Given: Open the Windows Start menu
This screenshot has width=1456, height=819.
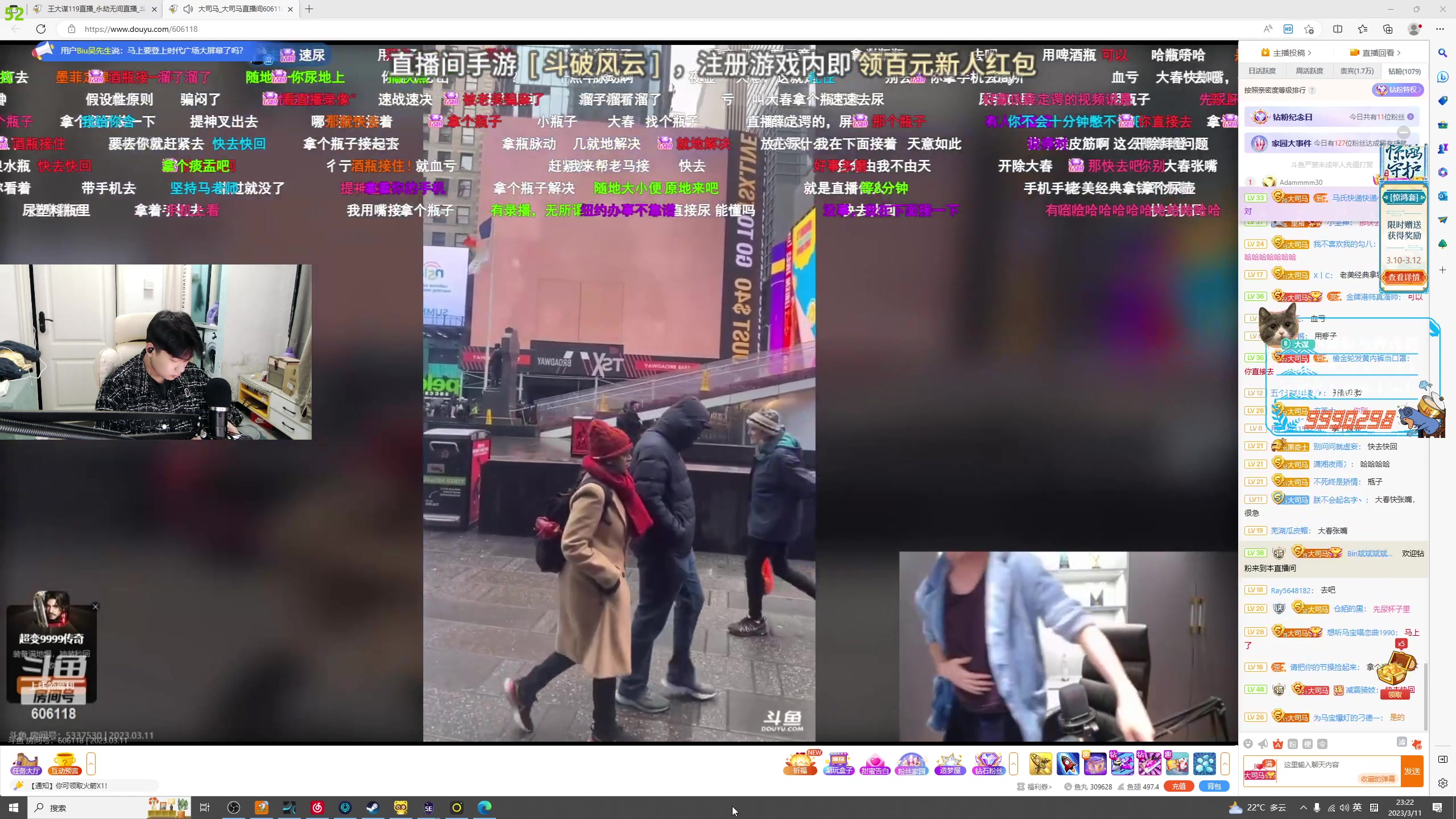Looking at the screenshot, I should point(14,807).
